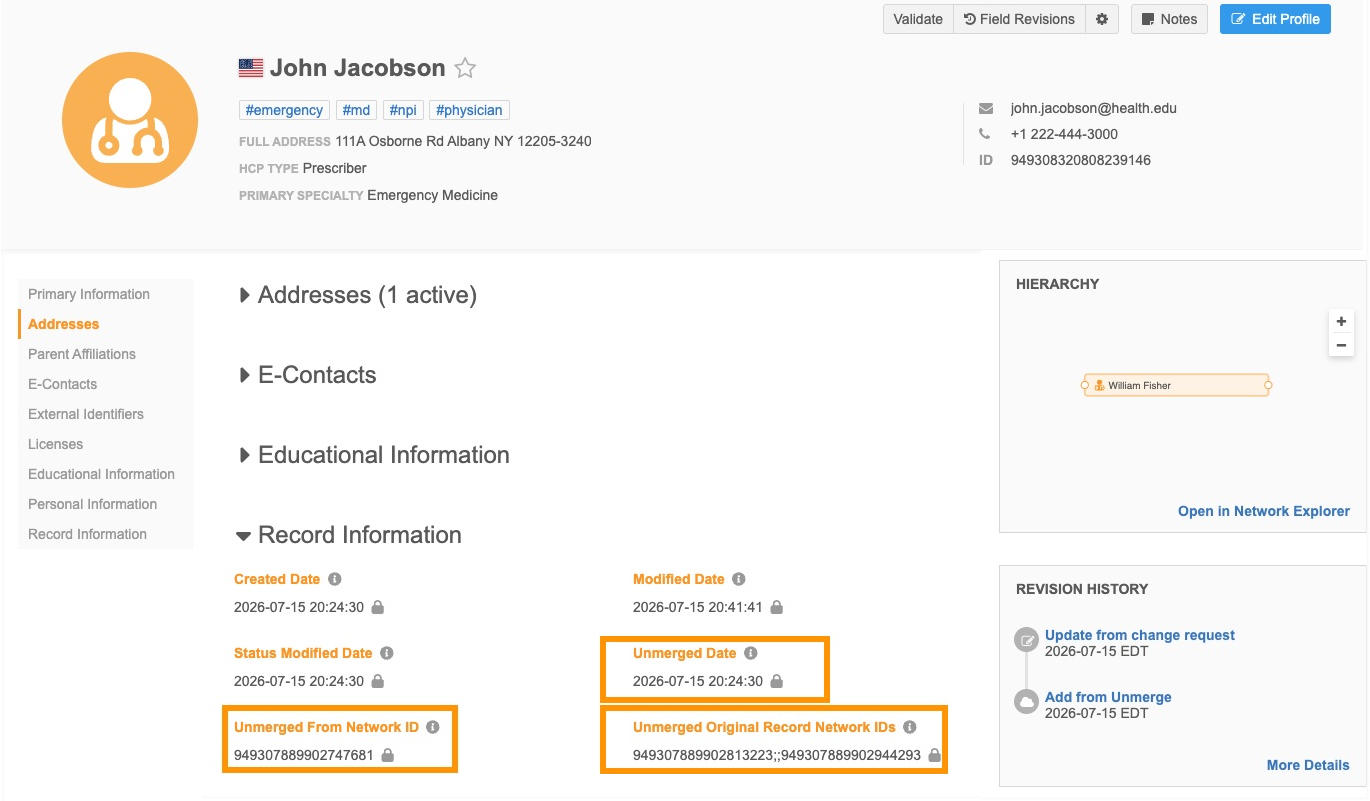Open in Network Explorer link
1370x801 pixels.
coord(1264,511)
